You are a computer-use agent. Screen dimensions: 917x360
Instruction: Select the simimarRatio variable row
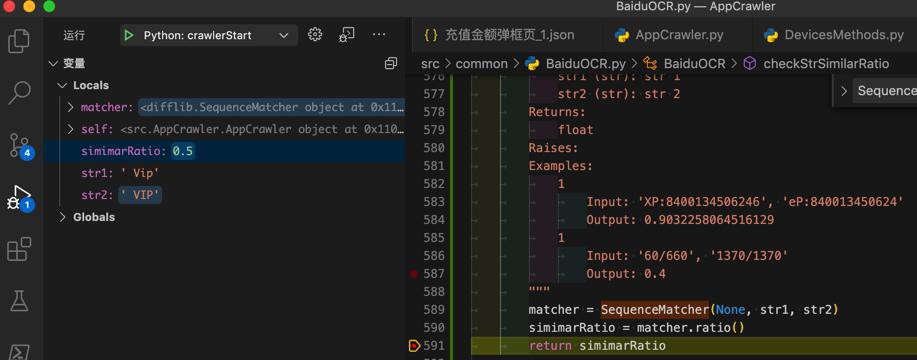(224, 151)
